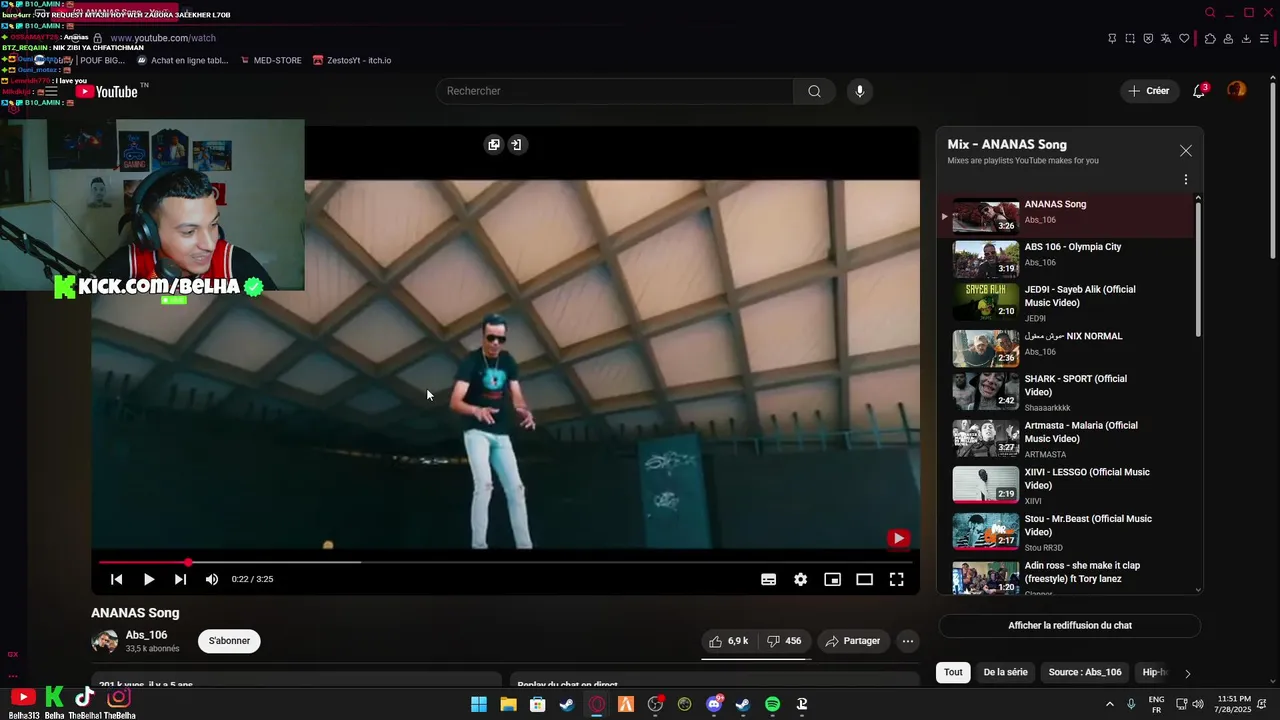Play ABS 106 - Olympia City
The image size is (1280, 720).
[1066, 258]
